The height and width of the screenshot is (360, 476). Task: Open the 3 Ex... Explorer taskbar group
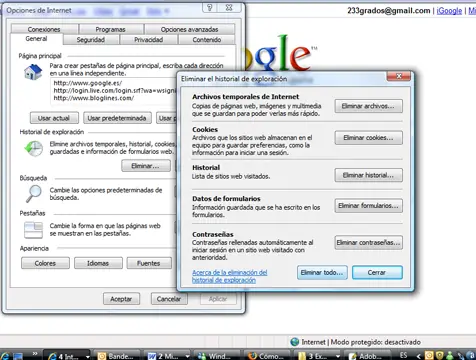click(x=317, y=356)
